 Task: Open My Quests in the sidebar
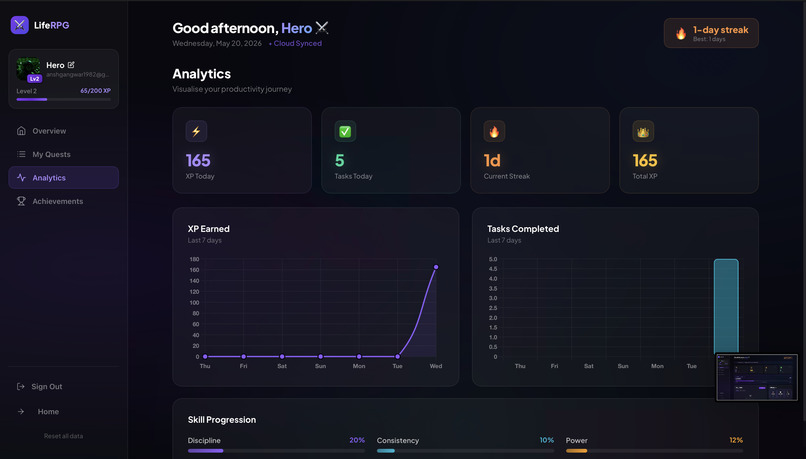[x=63, y=154]
